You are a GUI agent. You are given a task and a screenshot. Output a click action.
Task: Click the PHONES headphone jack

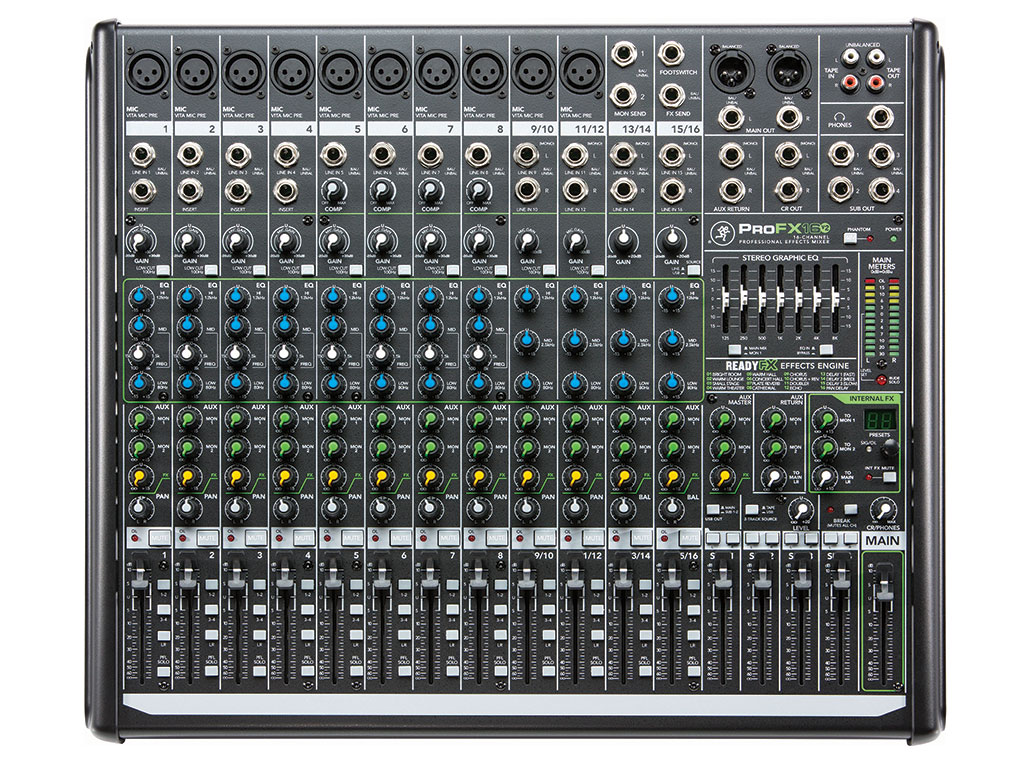880,117
